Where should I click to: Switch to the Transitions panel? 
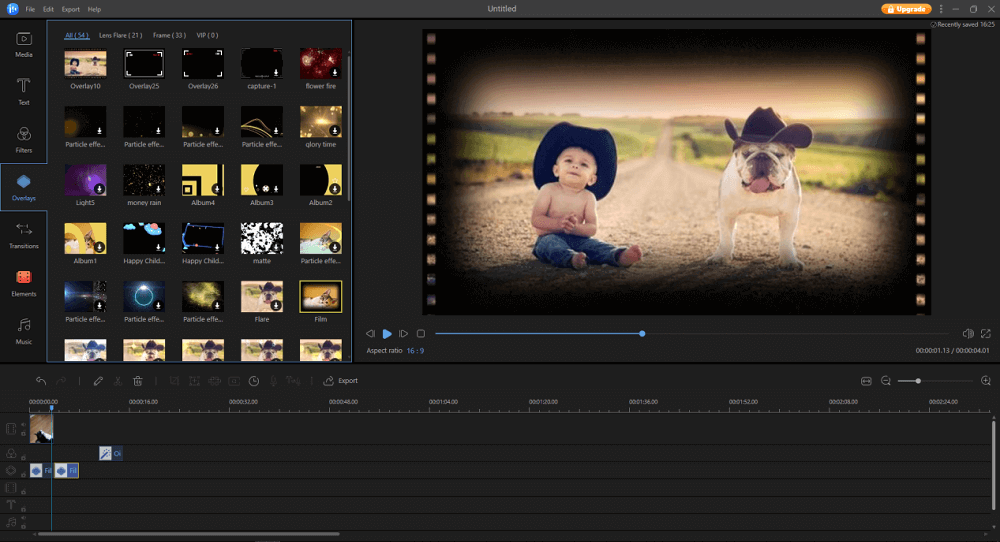[x=23, y=235]
